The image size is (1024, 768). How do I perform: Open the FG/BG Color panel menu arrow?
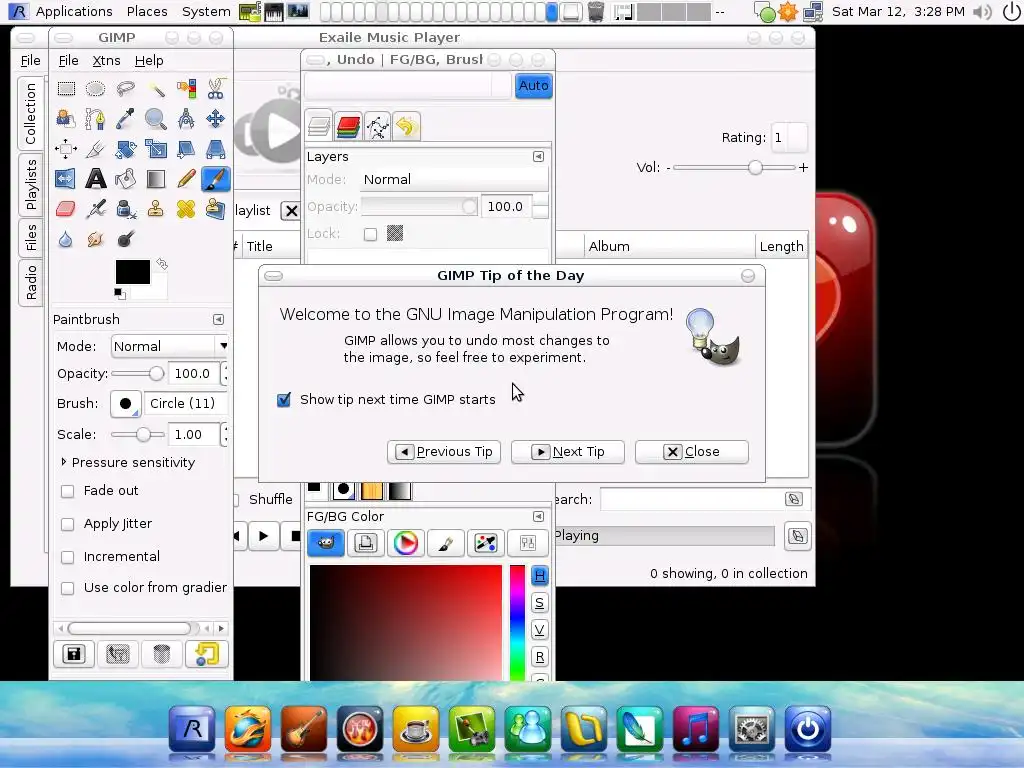pos(538,517)
